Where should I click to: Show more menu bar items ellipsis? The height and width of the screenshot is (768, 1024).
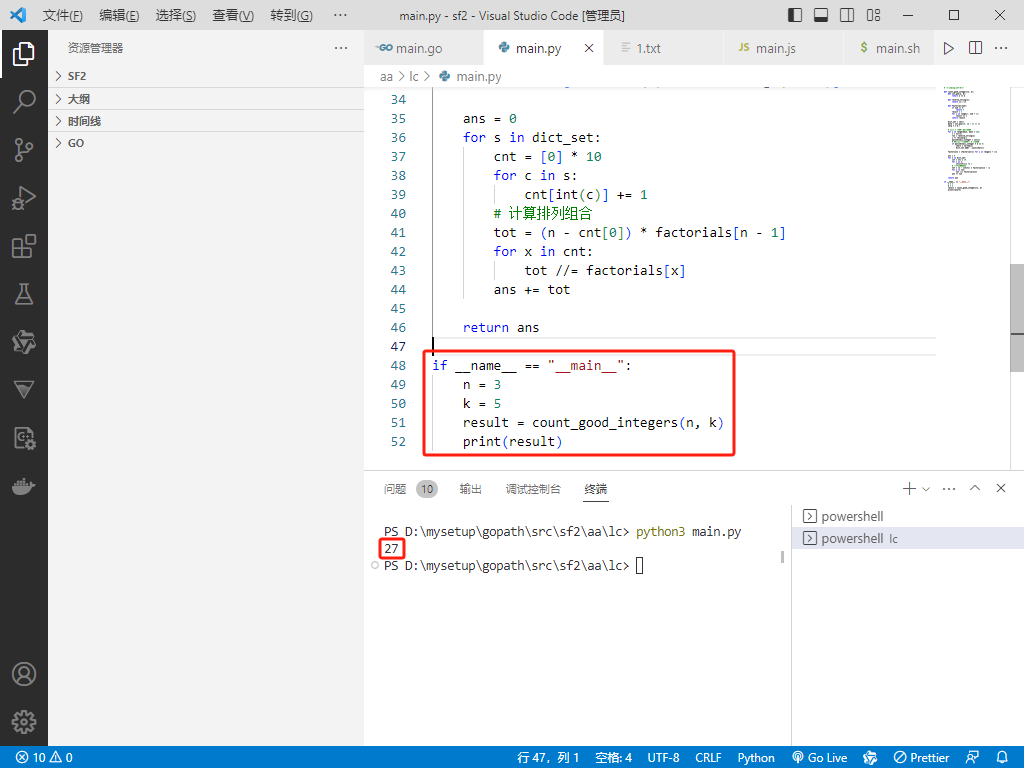(340, 15)
